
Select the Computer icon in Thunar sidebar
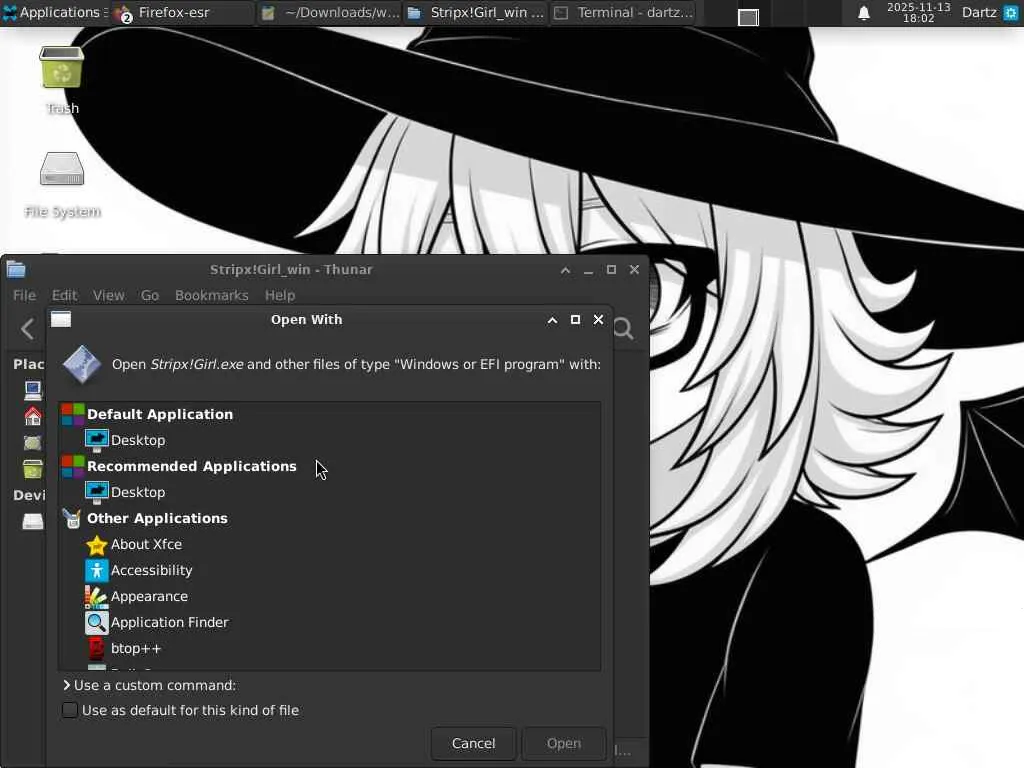[32, 390]
